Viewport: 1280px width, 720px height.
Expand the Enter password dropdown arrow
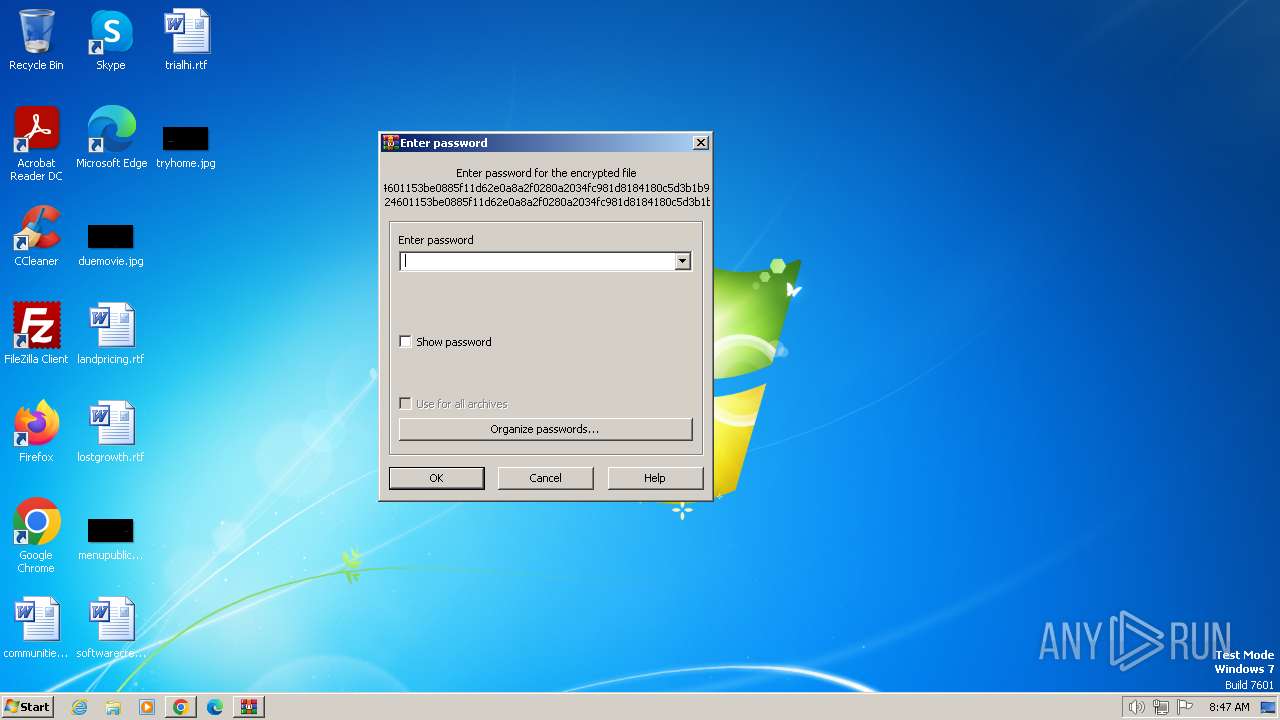(682, 261)
